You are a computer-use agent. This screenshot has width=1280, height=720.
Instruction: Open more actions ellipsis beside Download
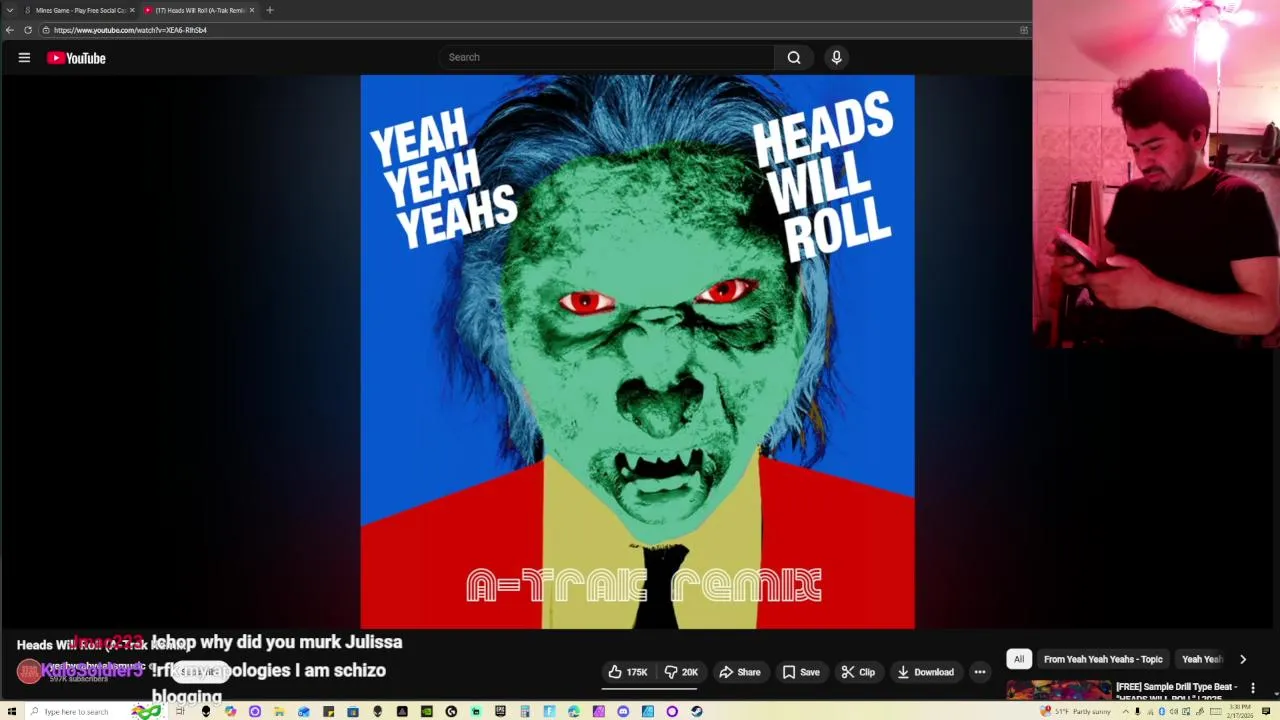[980, 672]
